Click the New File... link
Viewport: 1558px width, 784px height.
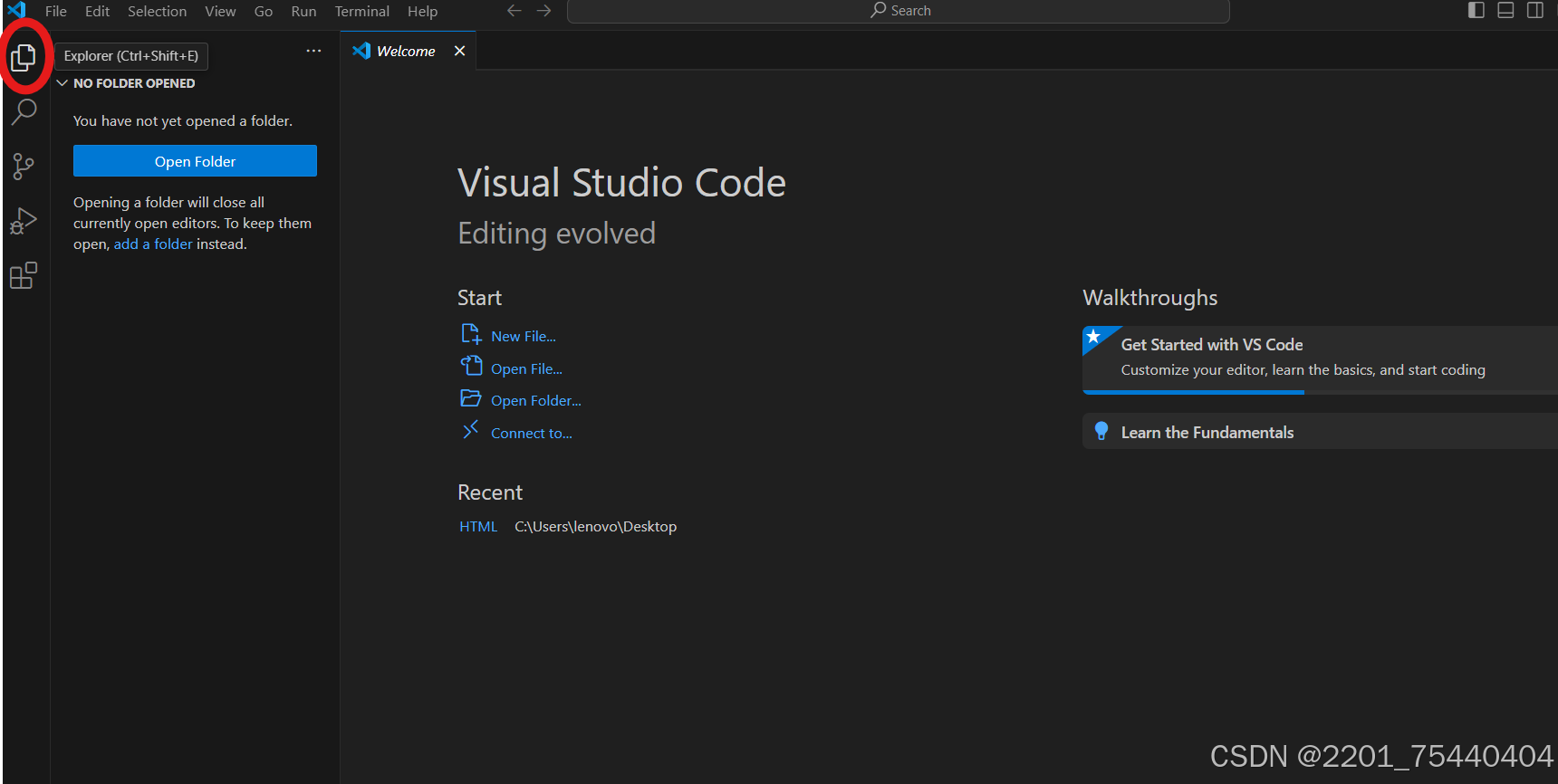524,336
